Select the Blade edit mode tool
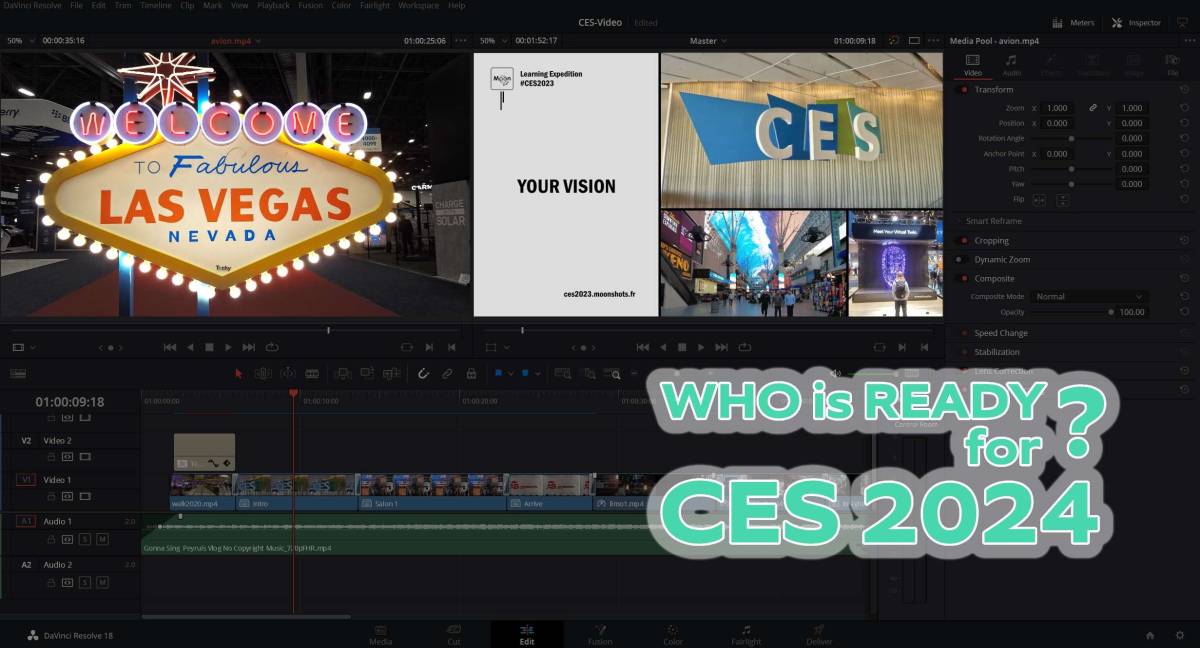Image resolution: width=1200 pixels, height=648 pixels. click(312, 373)
